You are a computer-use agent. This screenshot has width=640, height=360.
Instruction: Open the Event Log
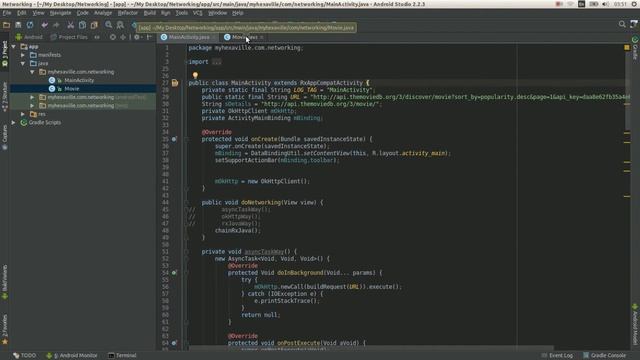pos(557,356)
